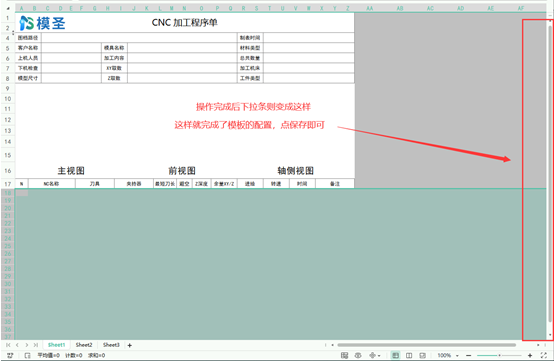Viewport: 554px width, 362px height.
Task: Click the select-all corner triangle
Action: pos(8,8)
